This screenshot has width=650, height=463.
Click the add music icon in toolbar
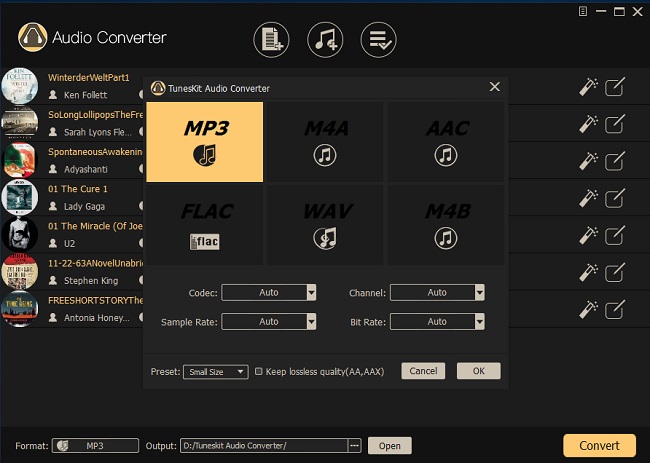(x=325, y=39)
